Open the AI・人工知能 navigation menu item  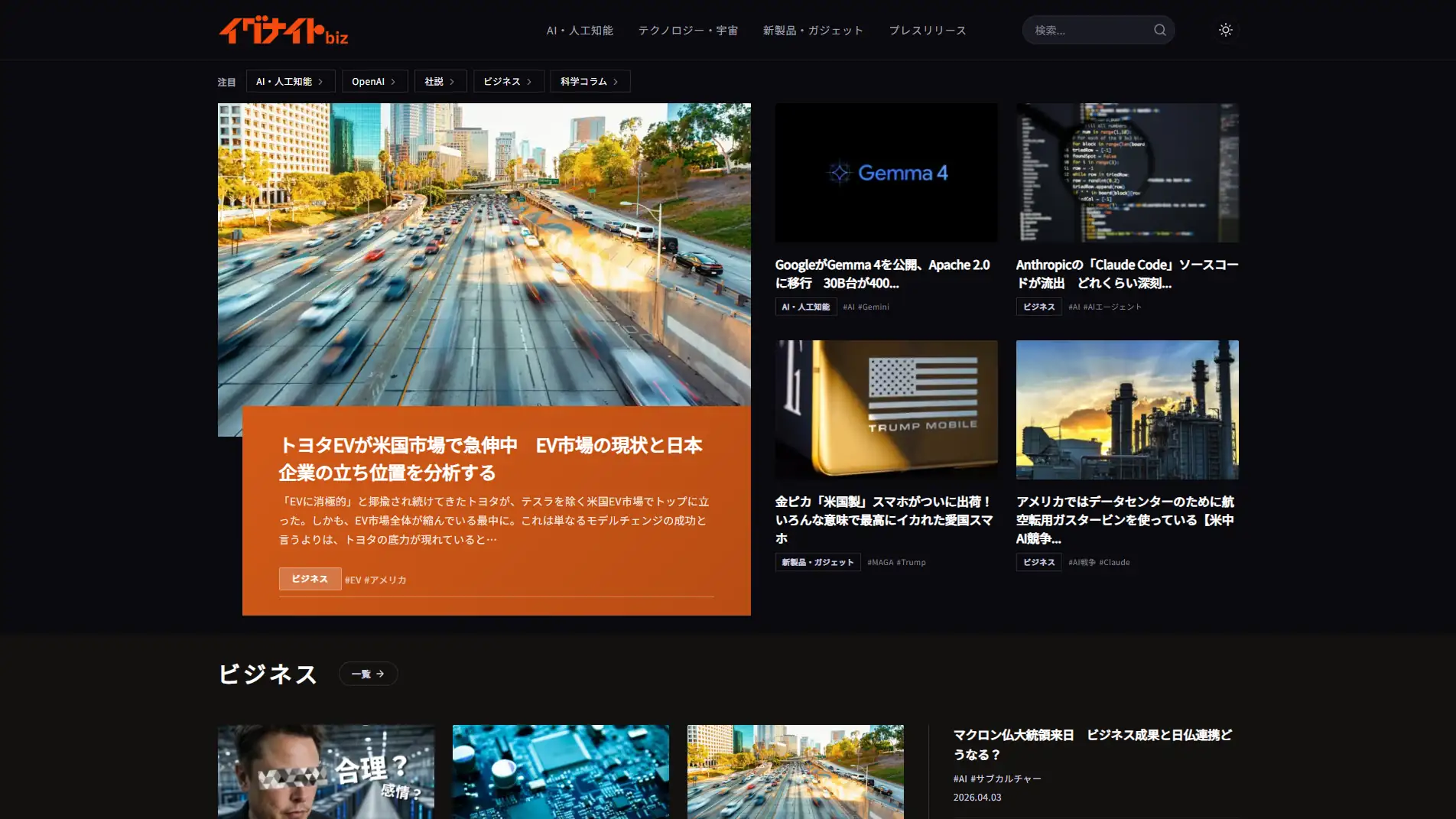click(580, 30)
